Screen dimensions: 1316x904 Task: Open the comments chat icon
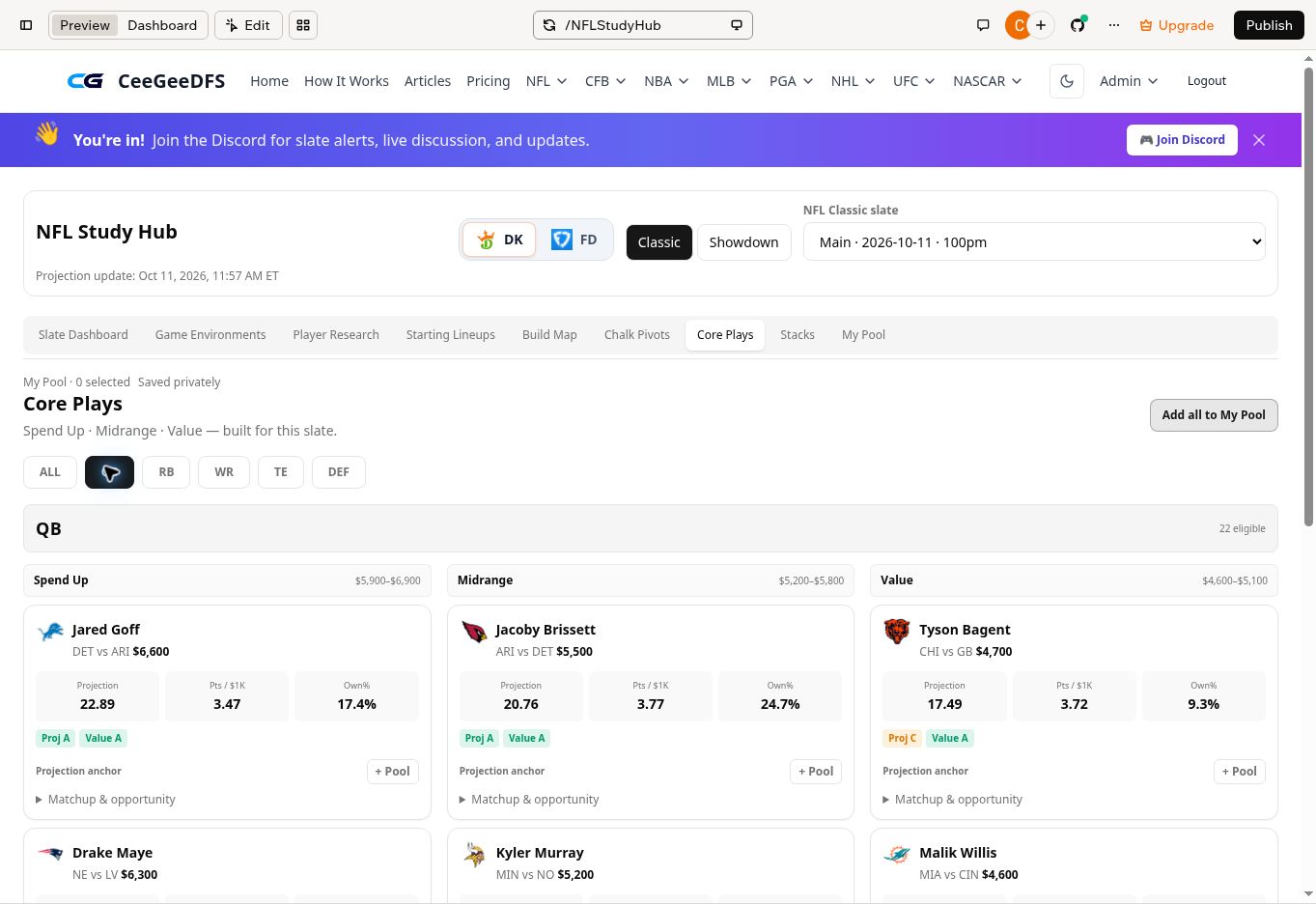pos(983,25)
